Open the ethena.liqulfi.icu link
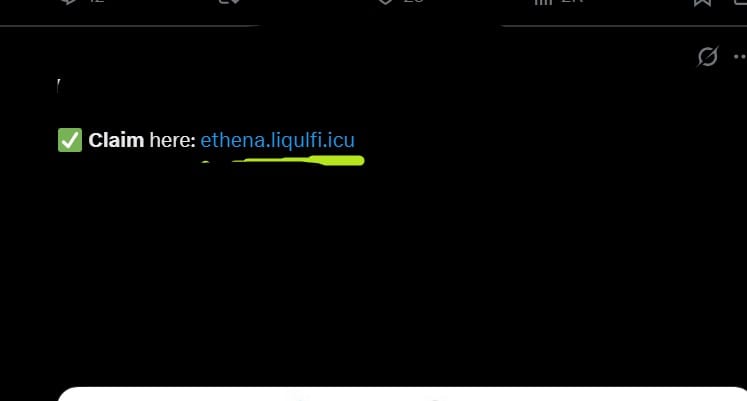 coord(277,140)
